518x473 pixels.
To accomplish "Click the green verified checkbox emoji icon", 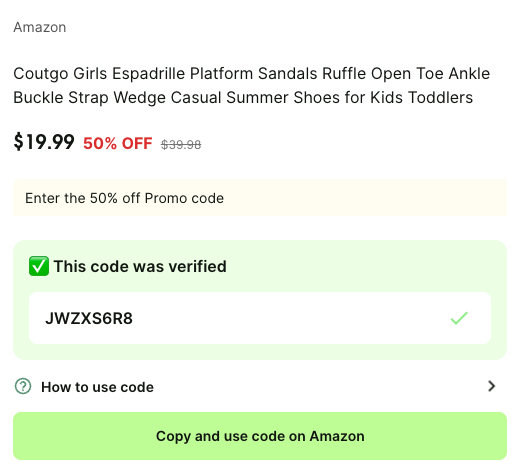I will tap(39, 266).
